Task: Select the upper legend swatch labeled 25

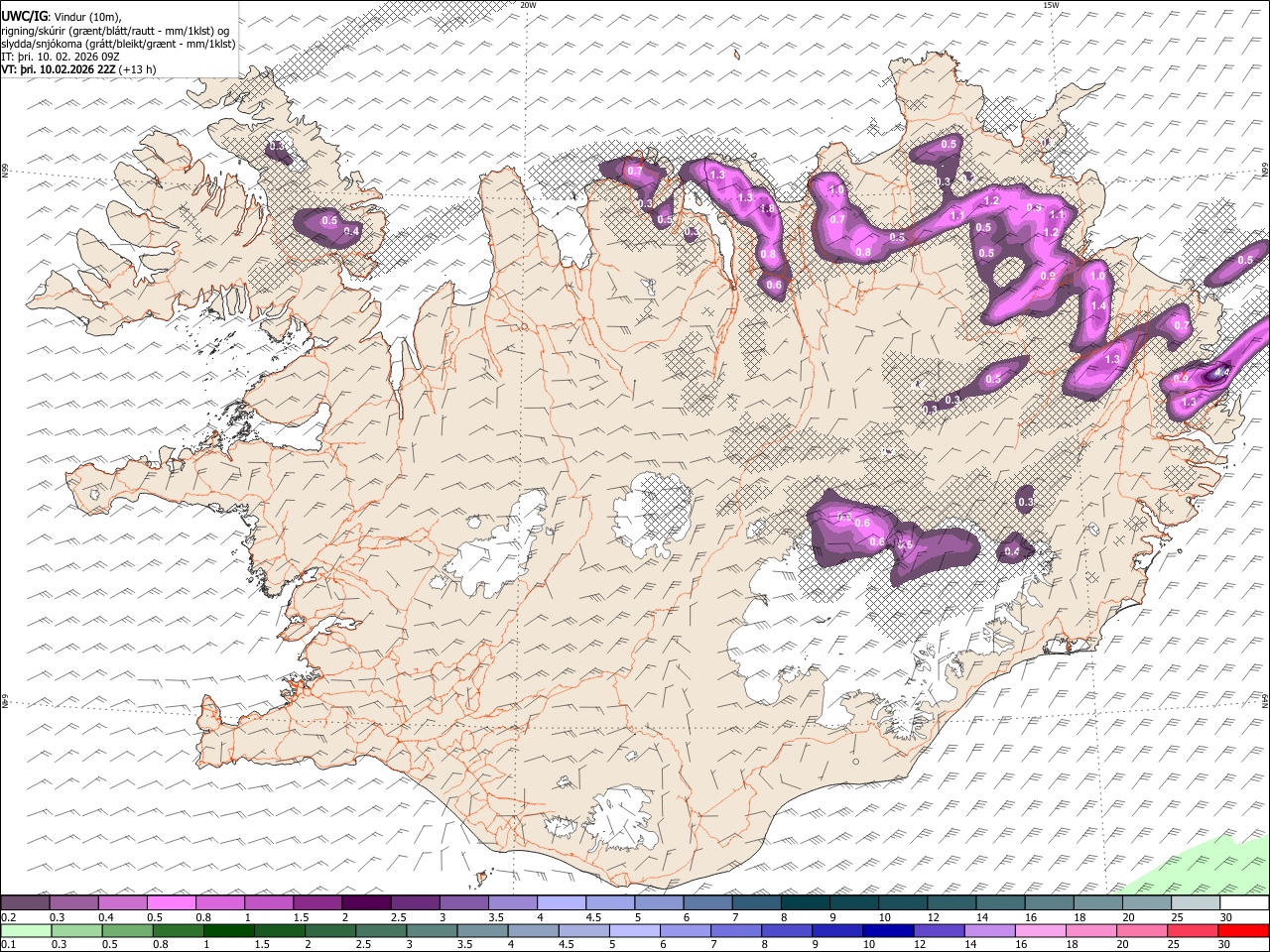Action: 1195,903
